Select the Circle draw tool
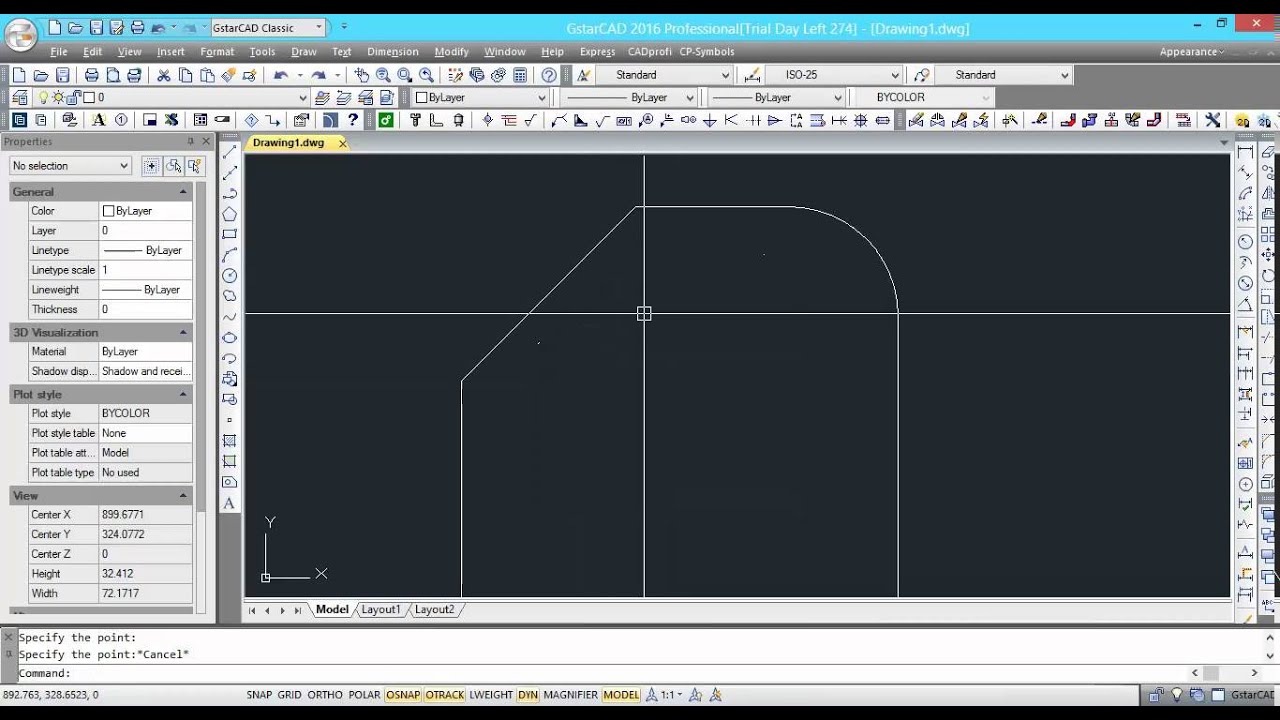This screenshot has width=1280, height=720. tap(230, 276)
